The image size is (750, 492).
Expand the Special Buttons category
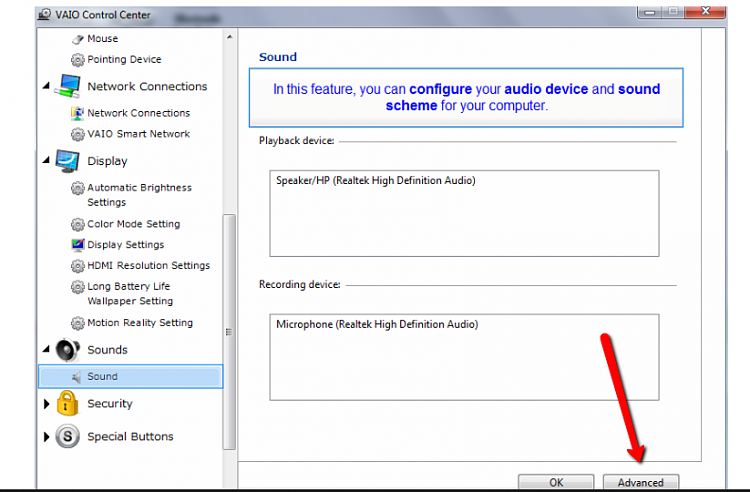46,437
